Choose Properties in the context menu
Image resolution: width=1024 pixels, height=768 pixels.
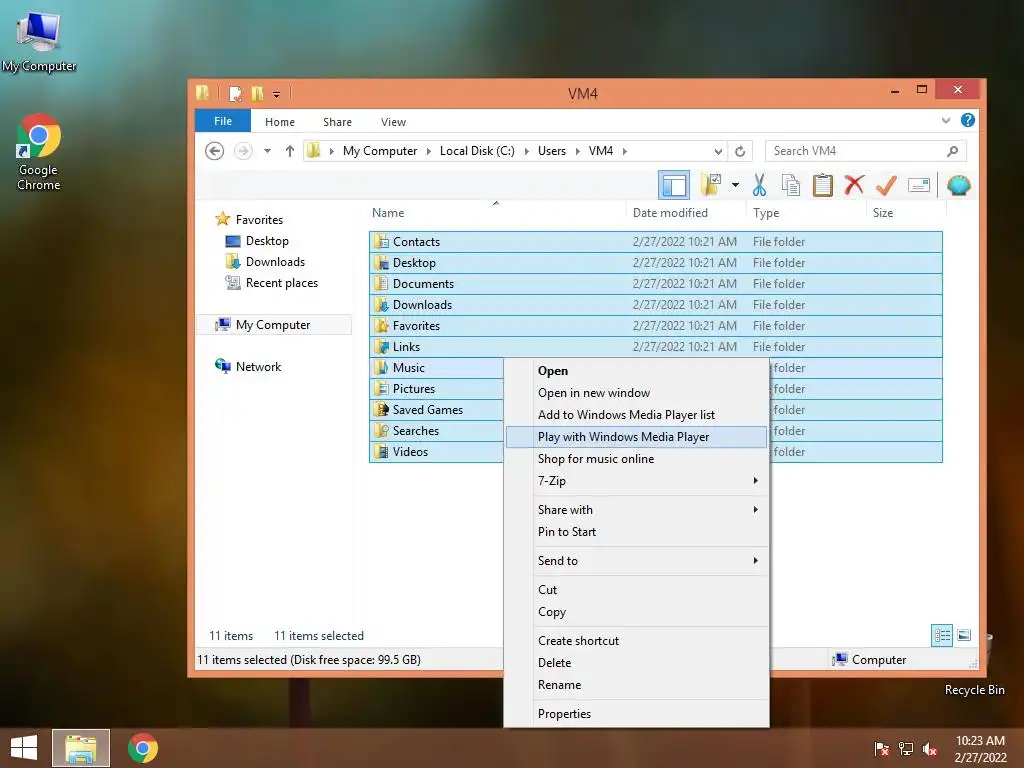tap(636, 714)
